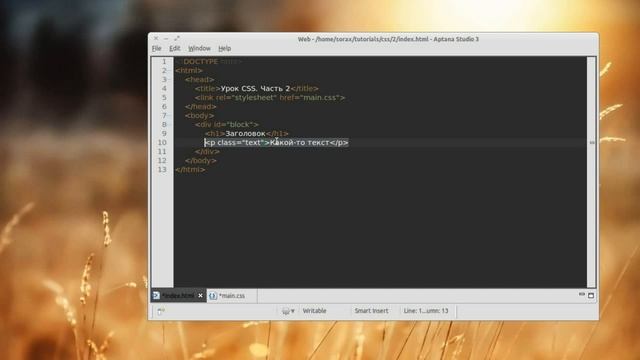The width and height of the screenshot is (640, 360).
Task: Click the heading text "Заголовок"
Action: [245, 133]
